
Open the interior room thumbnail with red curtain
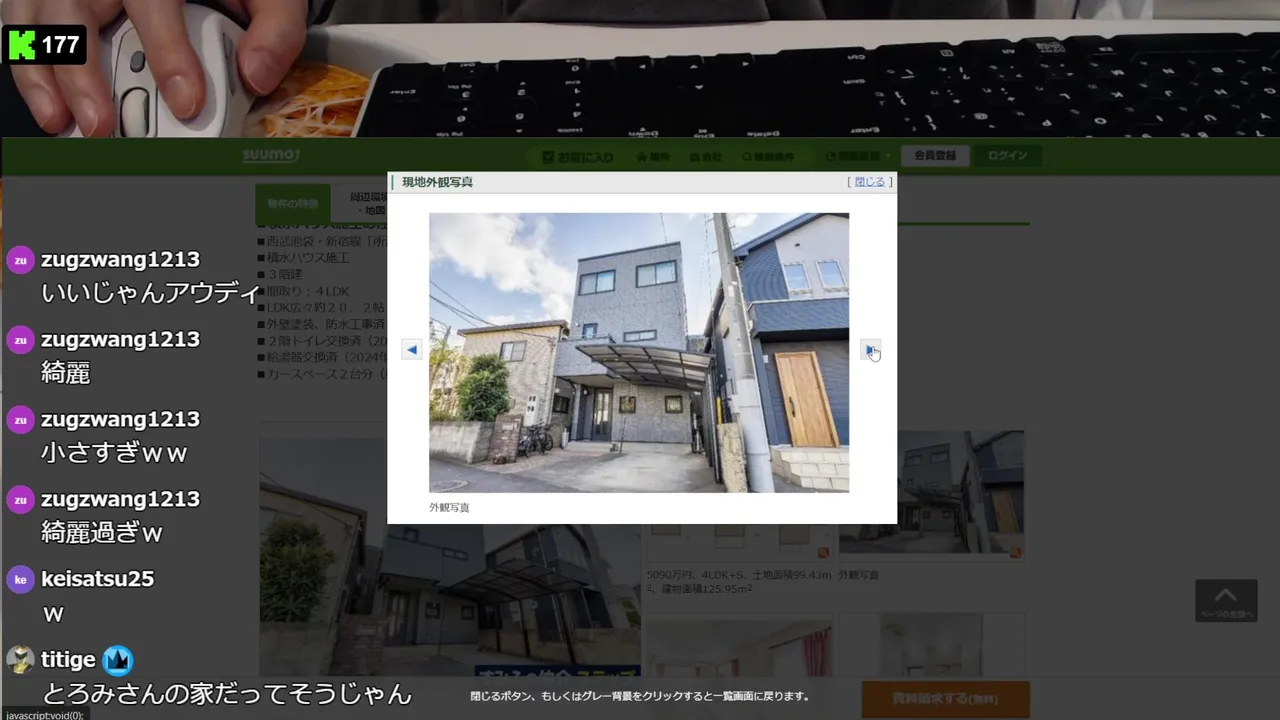tap(738, 646)
